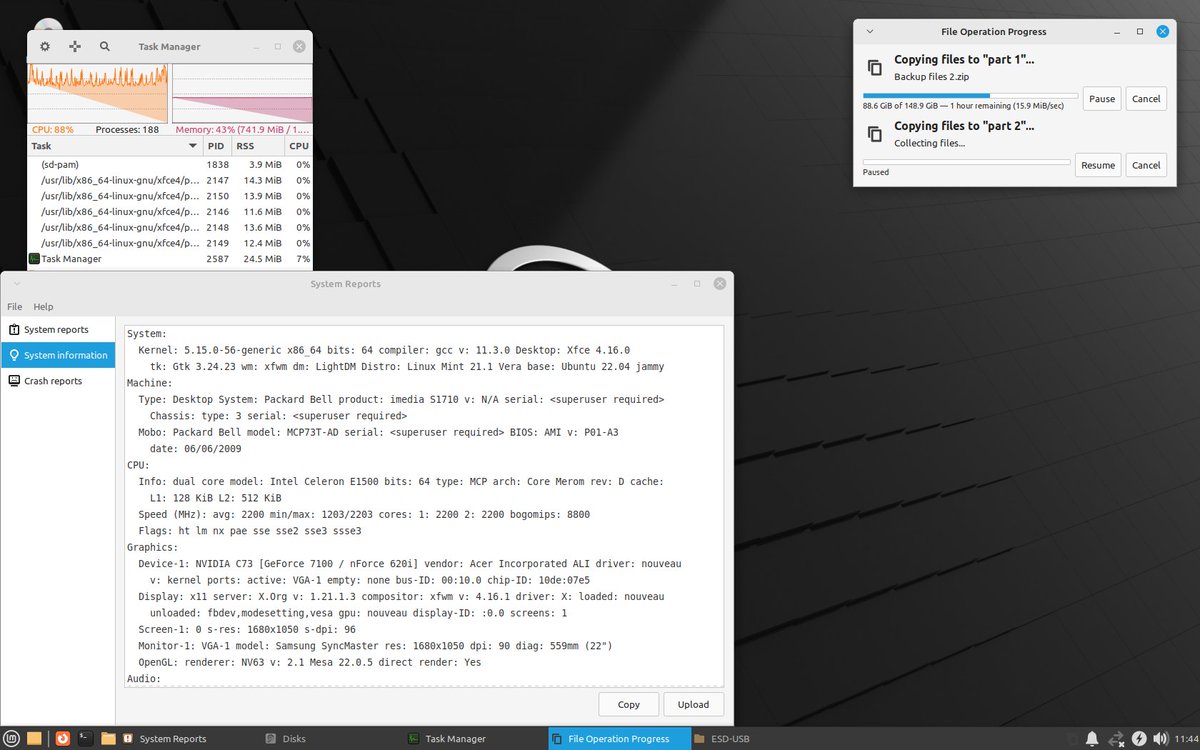
Task: Switch to File Operation Progress taskbar entry
Action: (620, 738)
